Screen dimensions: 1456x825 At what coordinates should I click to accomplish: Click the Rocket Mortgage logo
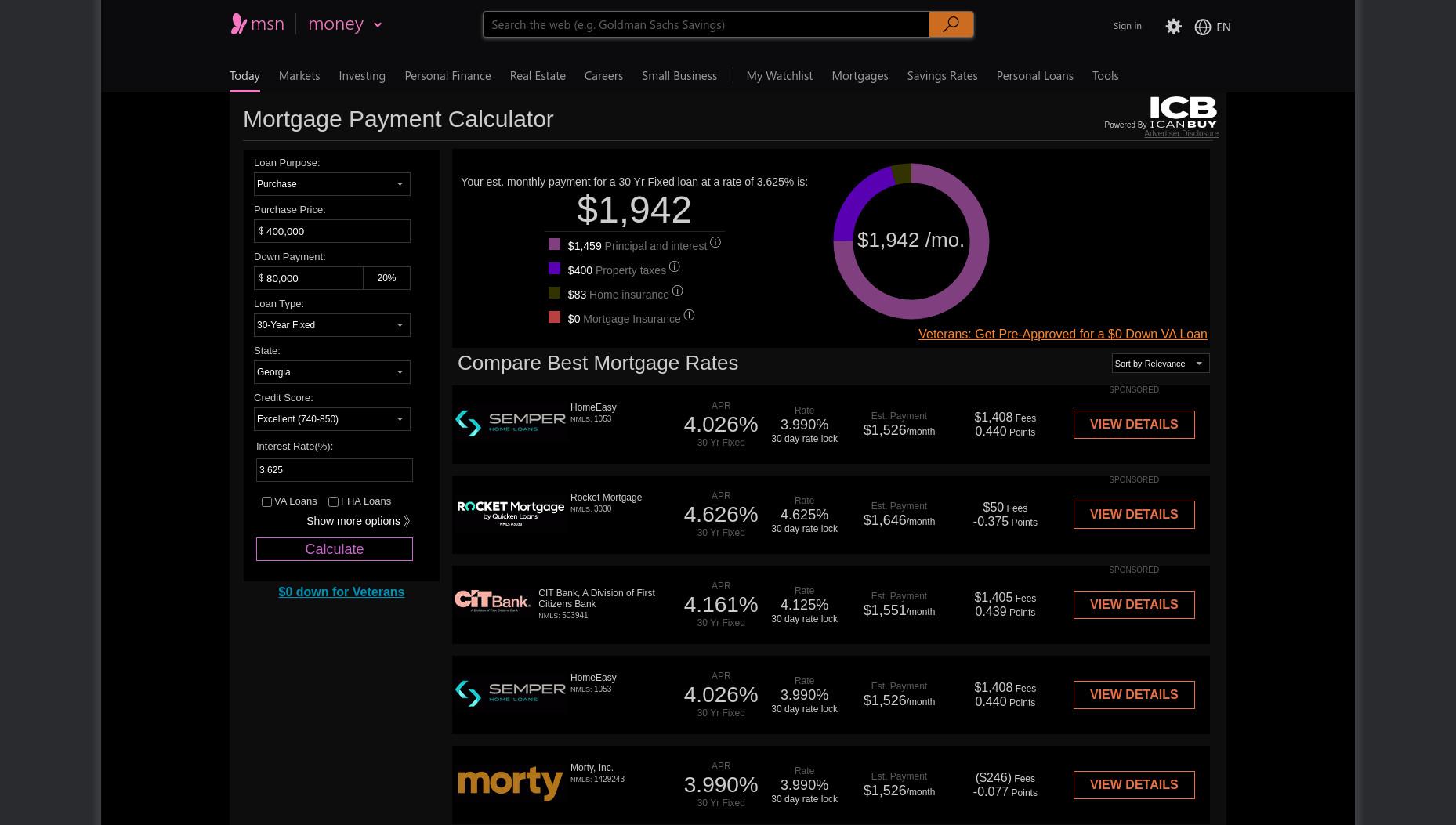coord(510,513)
